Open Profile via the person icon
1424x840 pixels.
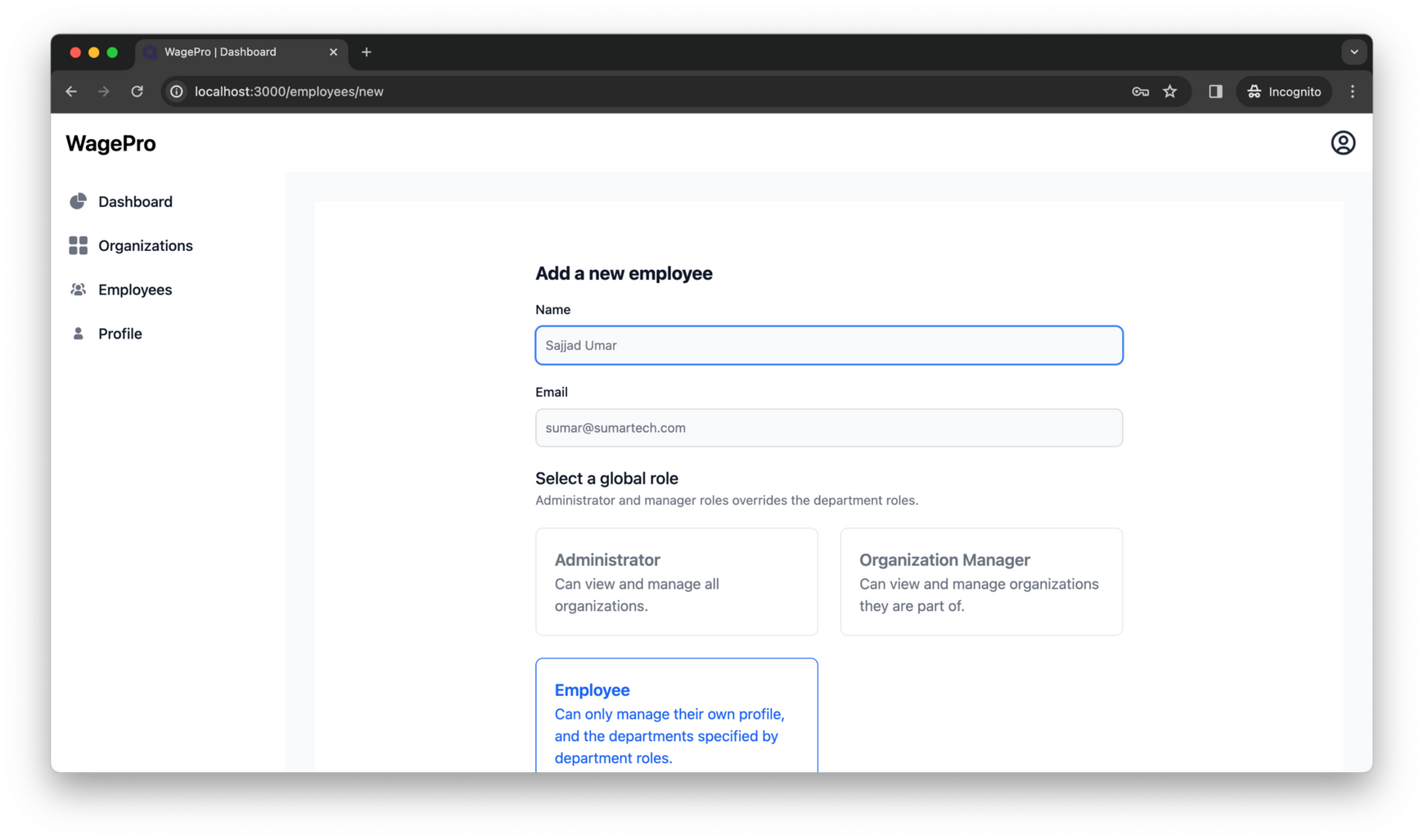click(78, 333)
